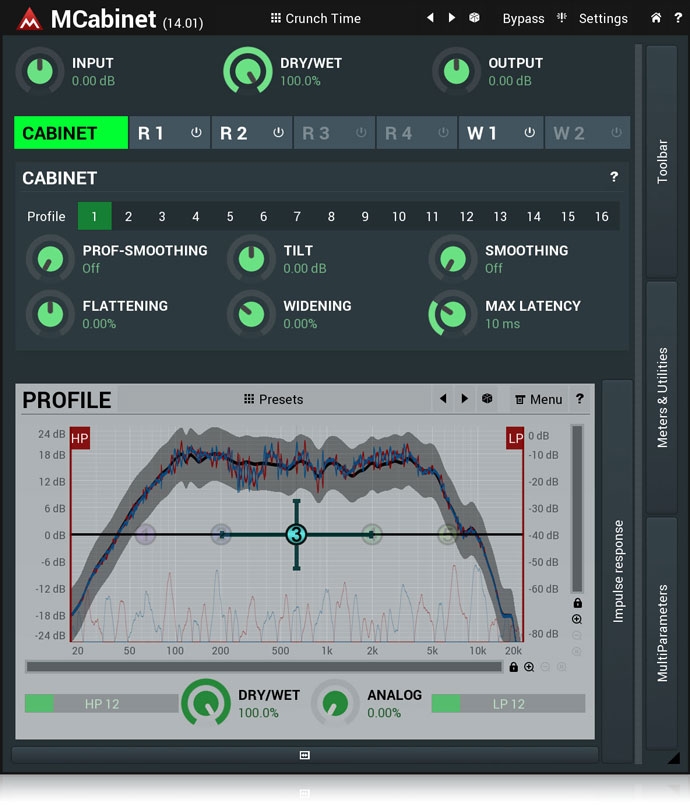Click the random preset dice icon in header

pos(474,18)
